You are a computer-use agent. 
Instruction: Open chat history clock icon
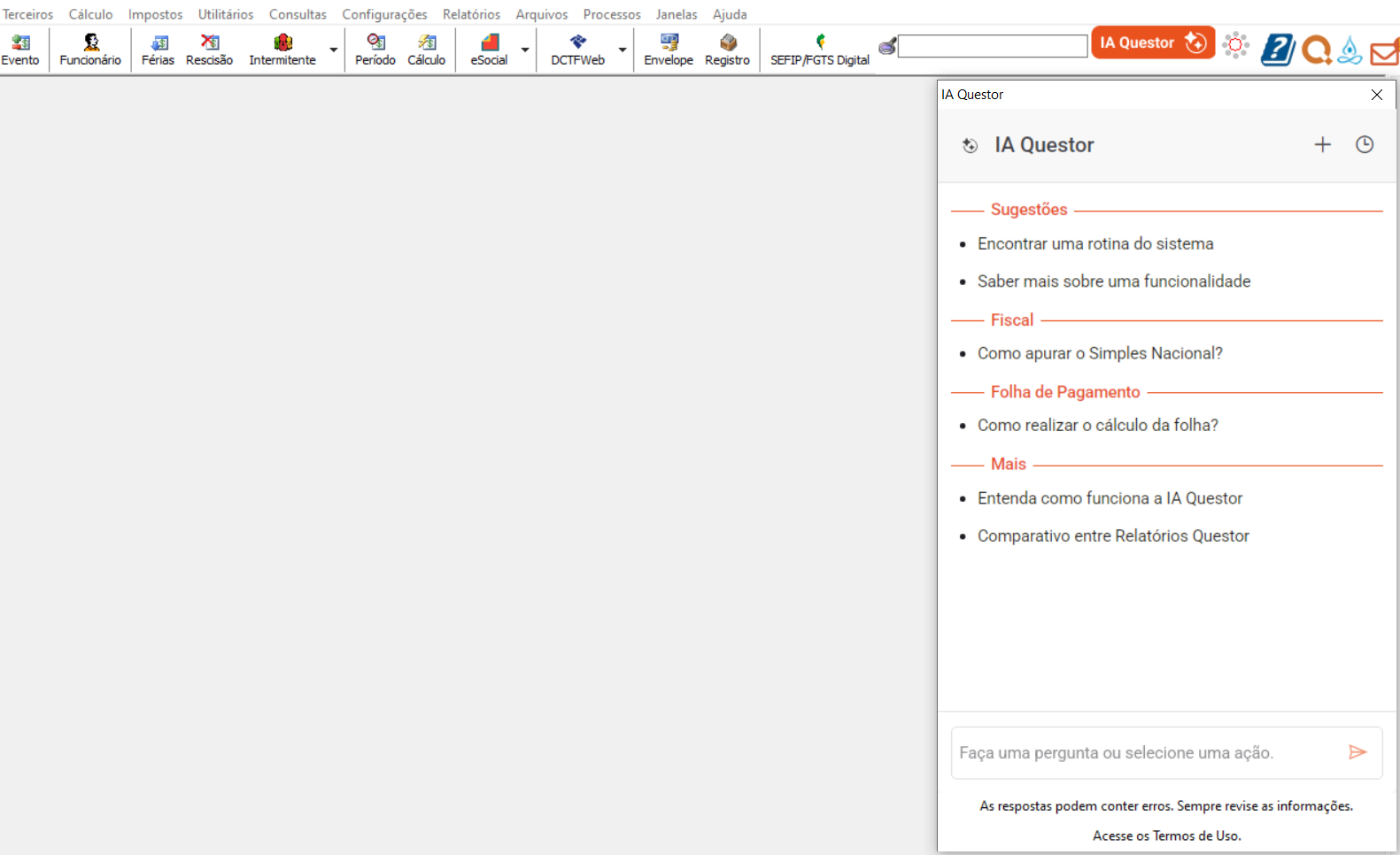pyautogui.click(x=1364, y=145)
